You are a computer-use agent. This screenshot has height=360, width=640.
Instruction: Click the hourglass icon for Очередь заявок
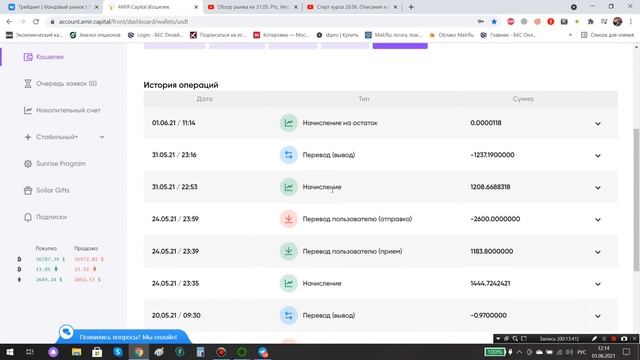[x=28, y=83]
